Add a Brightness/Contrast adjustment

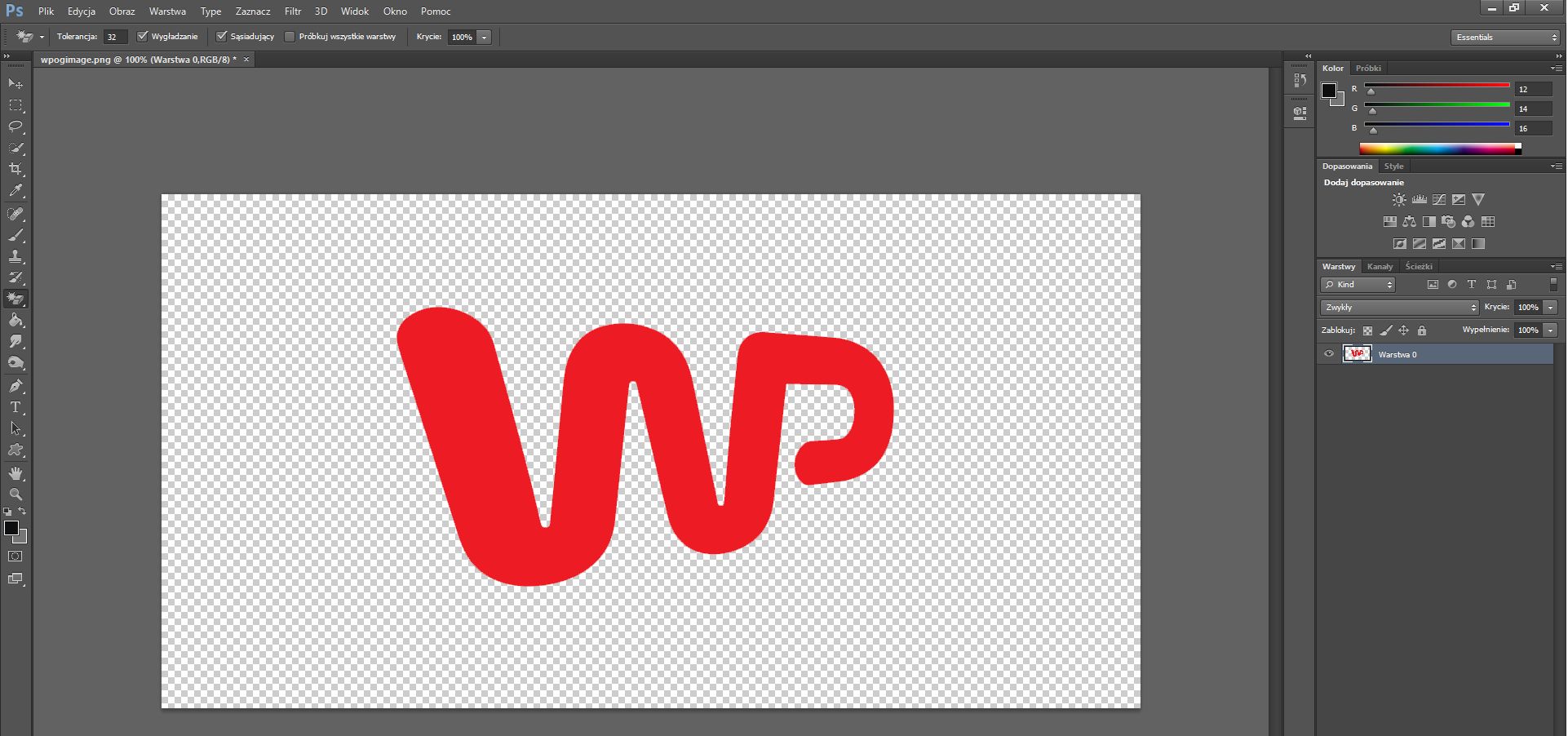(1399, 199)
